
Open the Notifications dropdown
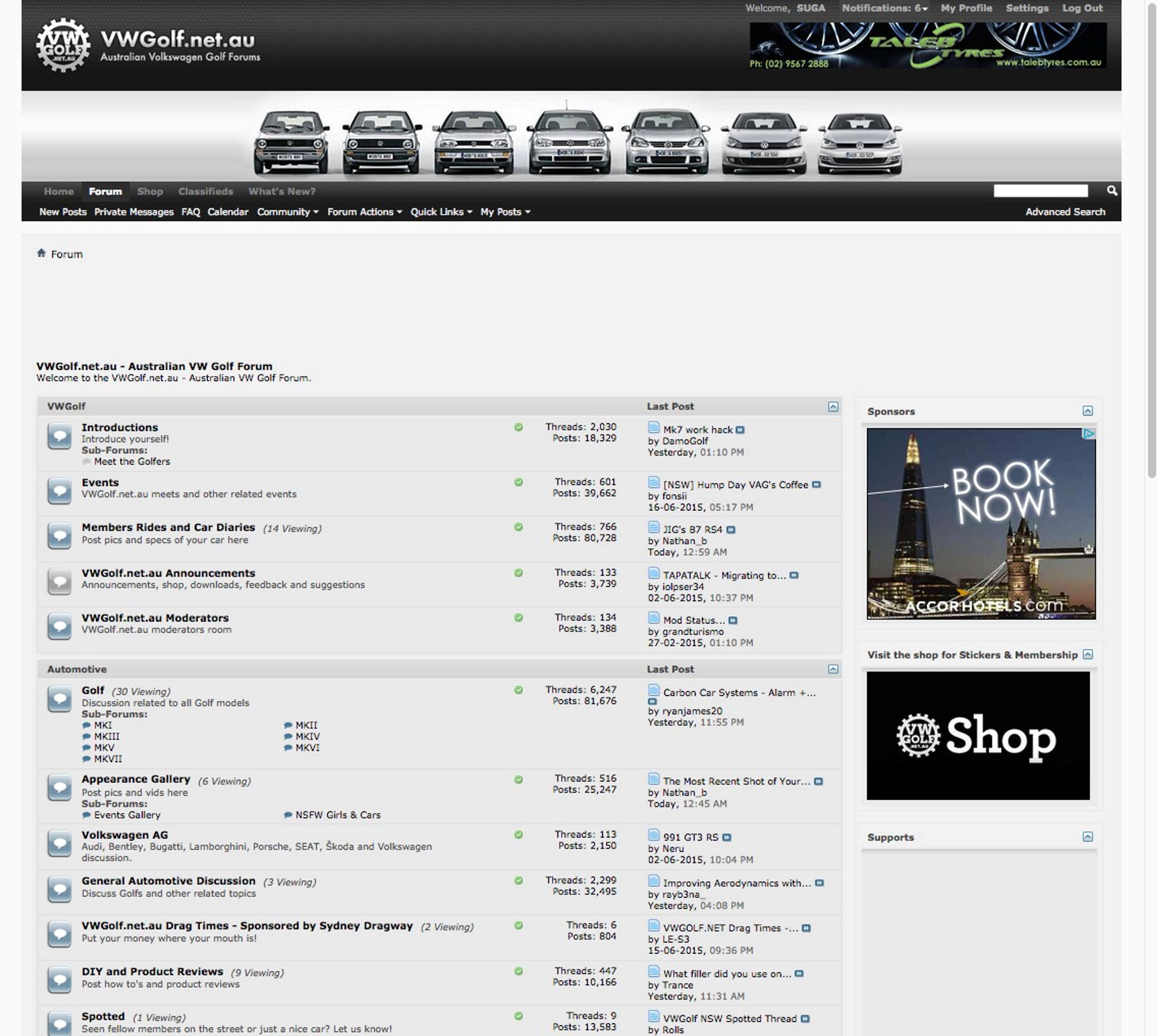pos(884,8)
